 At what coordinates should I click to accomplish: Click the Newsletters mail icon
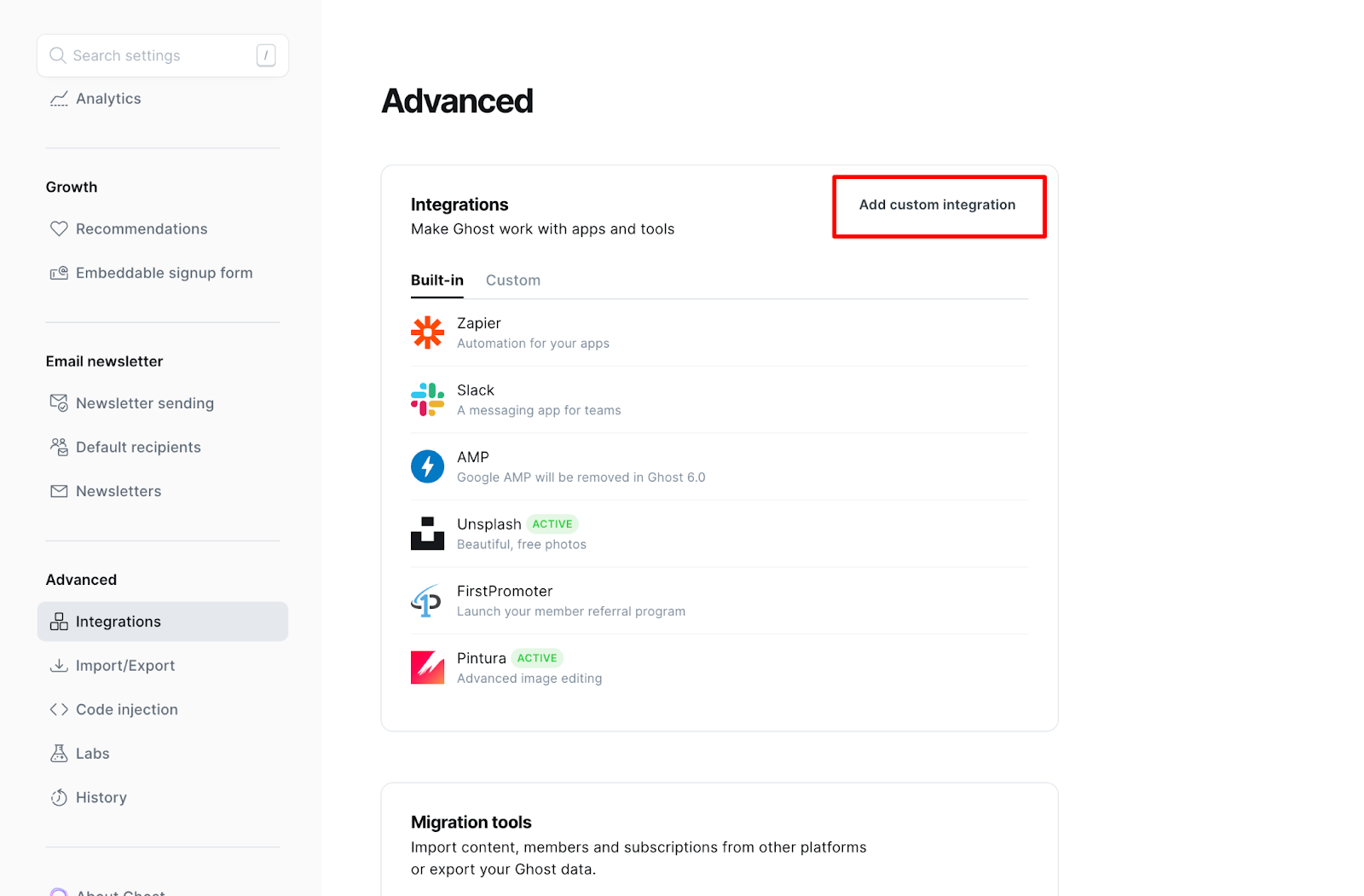(x=59, y=491)
